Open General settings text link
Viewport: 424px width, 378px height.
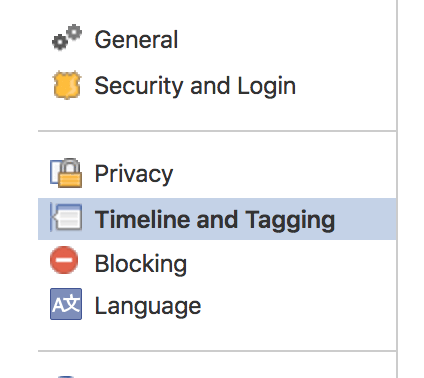click(136, 40)
